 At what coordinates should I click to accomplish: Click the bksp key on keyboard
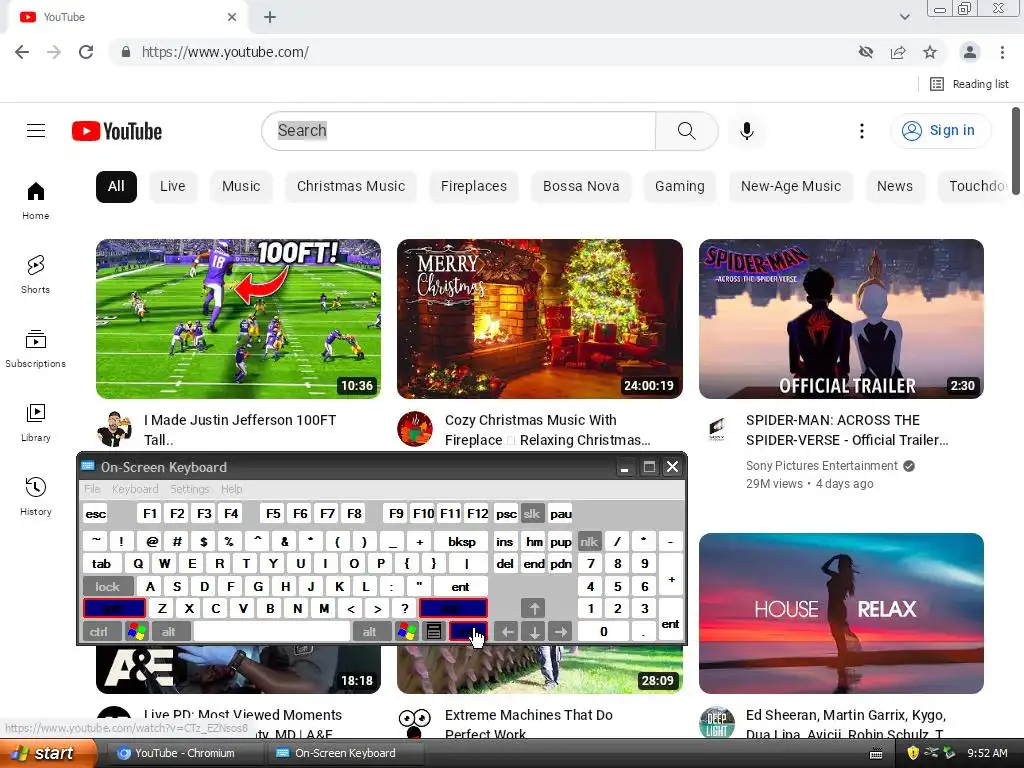pos(461,541)
